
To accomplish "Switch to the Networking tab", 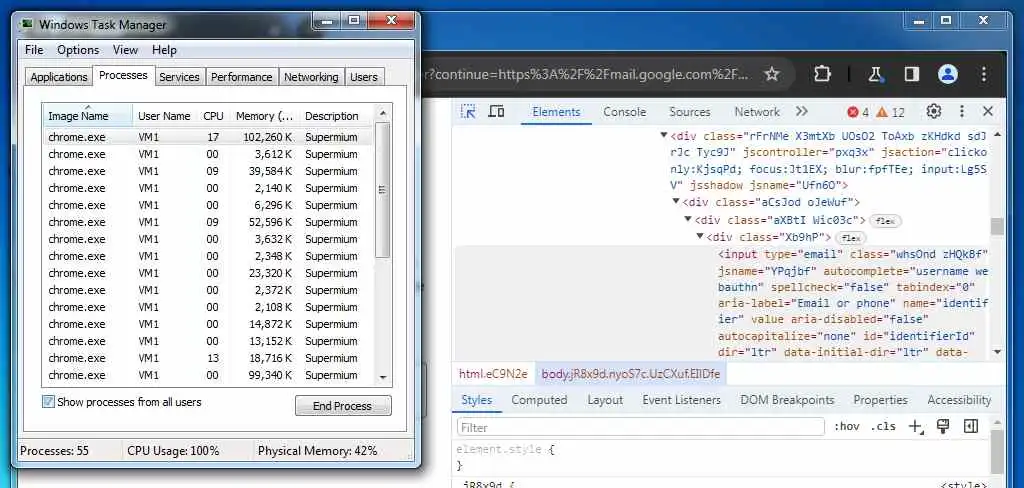I will pyautogui.click(x=311, y=77).
